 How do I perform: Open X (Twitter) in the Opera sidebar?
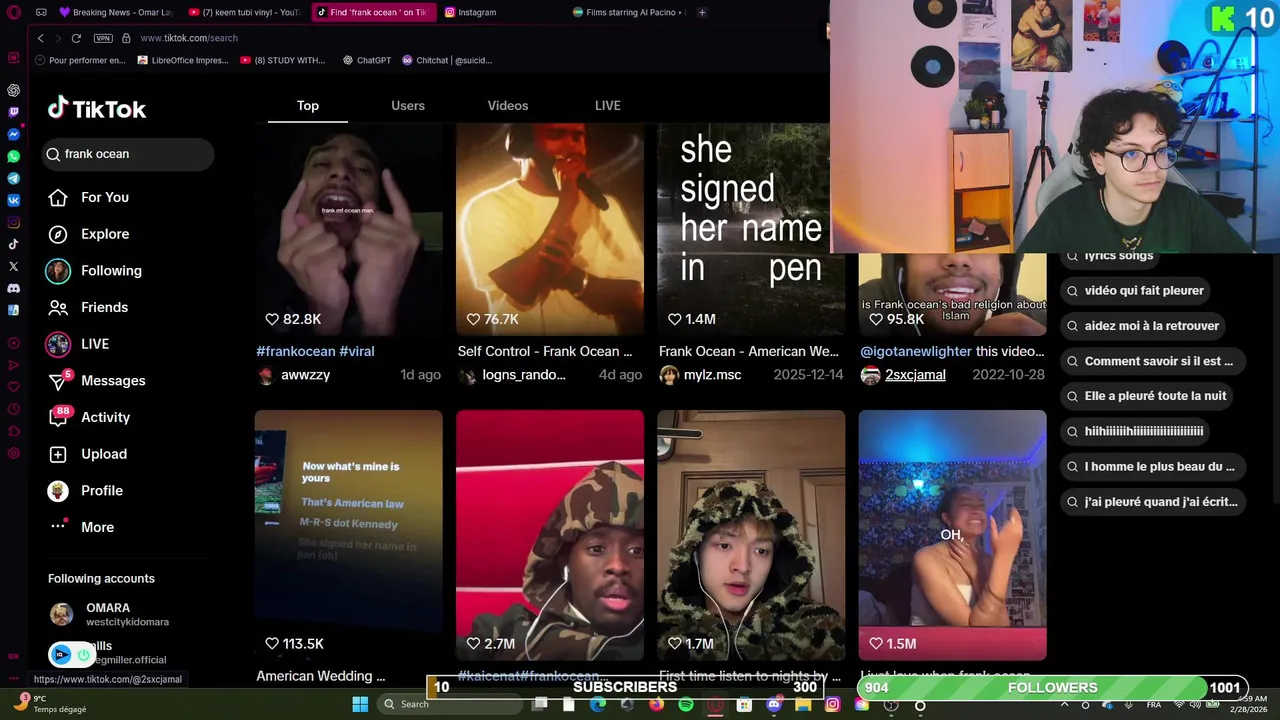click(x=13, y=266)
